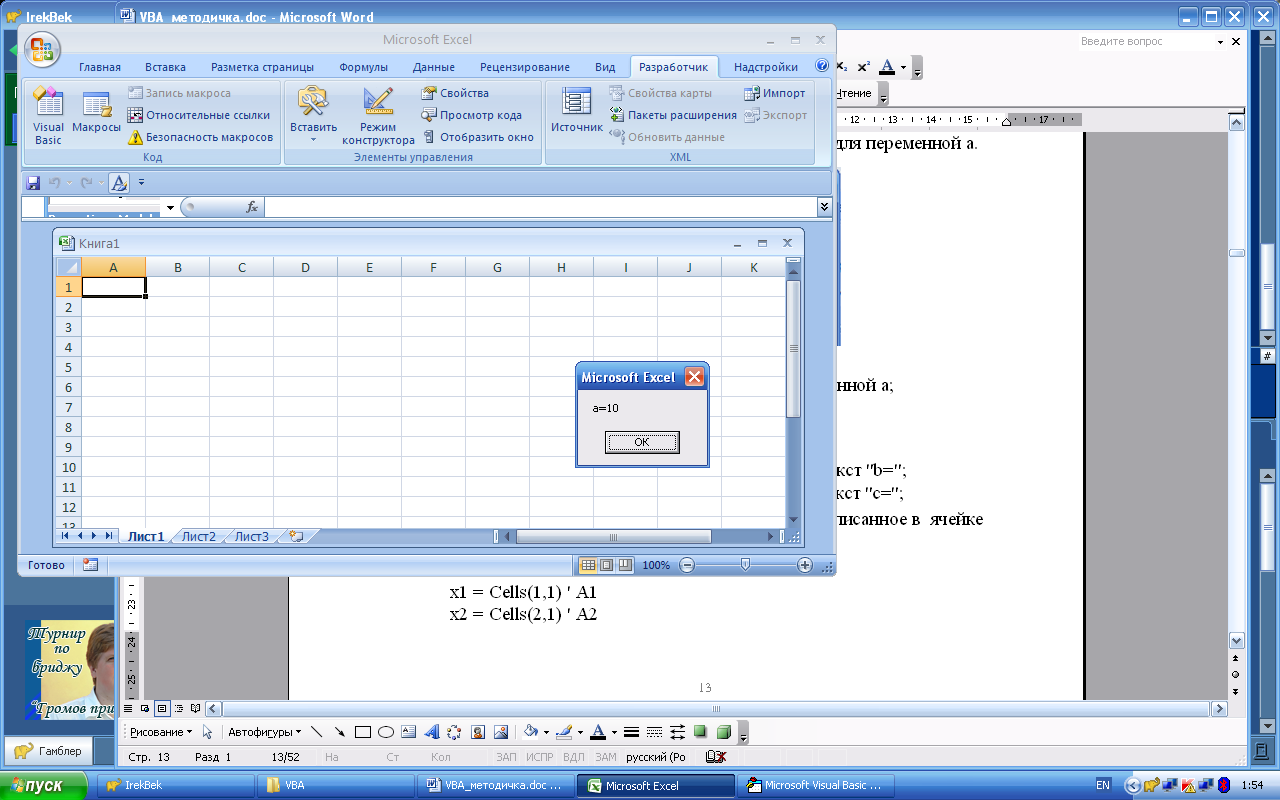Select Oval tool in Word drawing toolbar
Image resolution: width=1280 pixels, height=800 pixels.
(386, 732)
